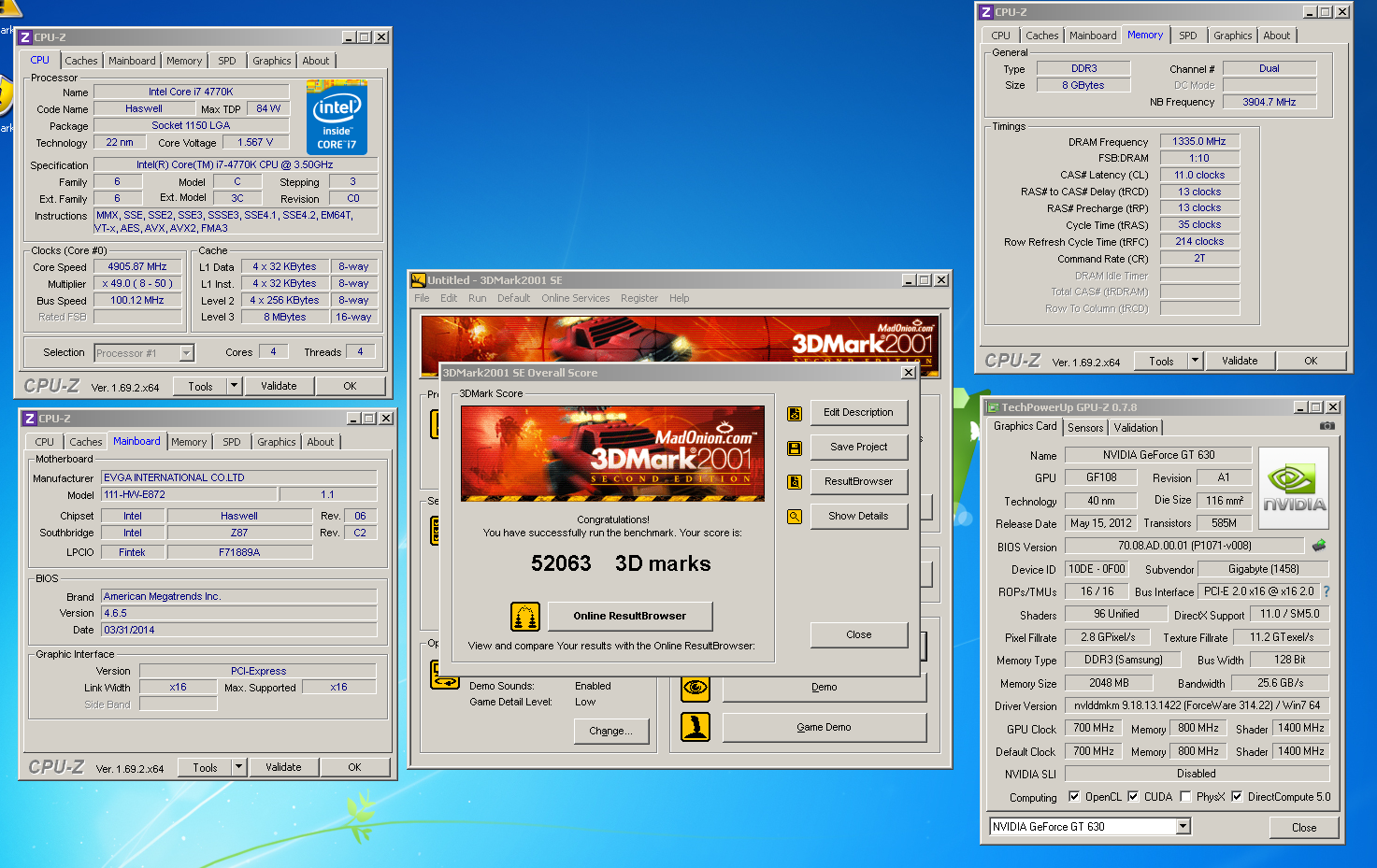Viewport: 1377px width, 868px height.
Task: Toggle the CUDA checkbox
Action: (x=1133, y=797)
